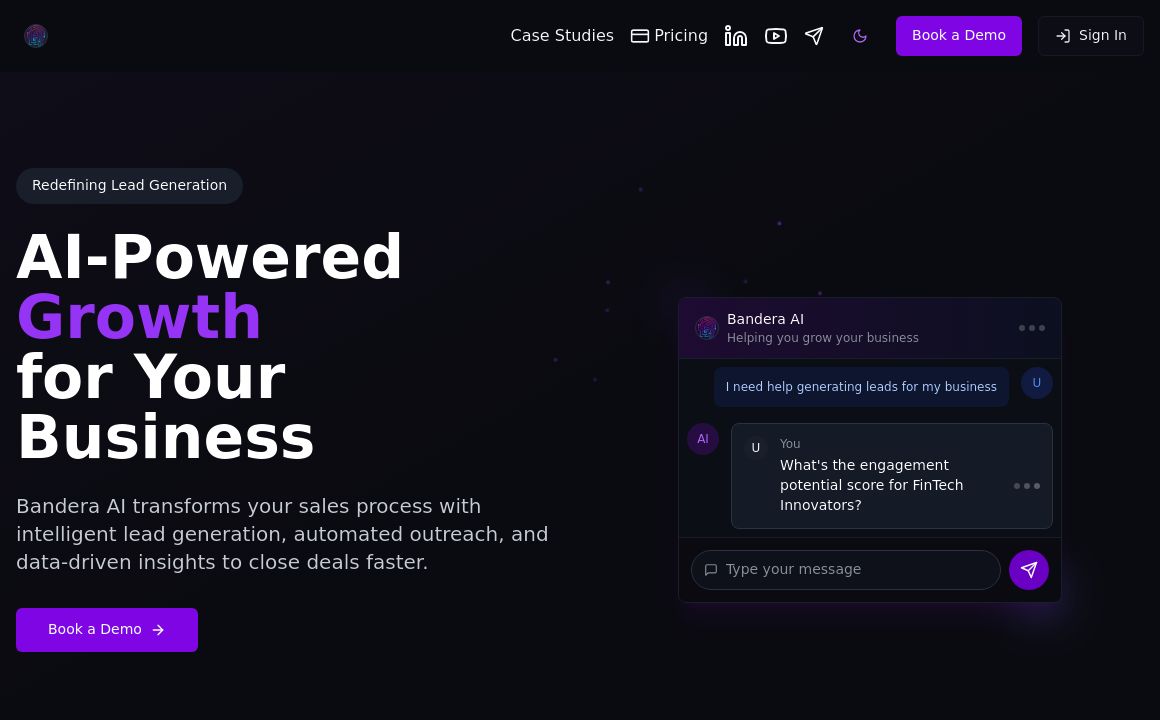
Task: Go to the Pricing page
Action: [x=669, y=36]
